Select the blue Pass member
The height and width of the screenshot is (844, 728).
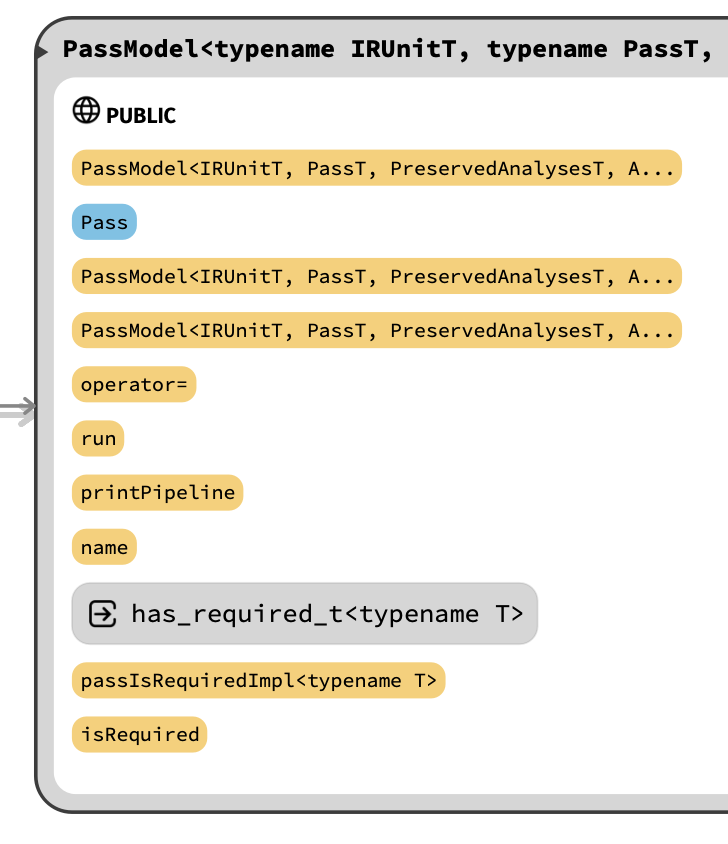tap(104, 222)
